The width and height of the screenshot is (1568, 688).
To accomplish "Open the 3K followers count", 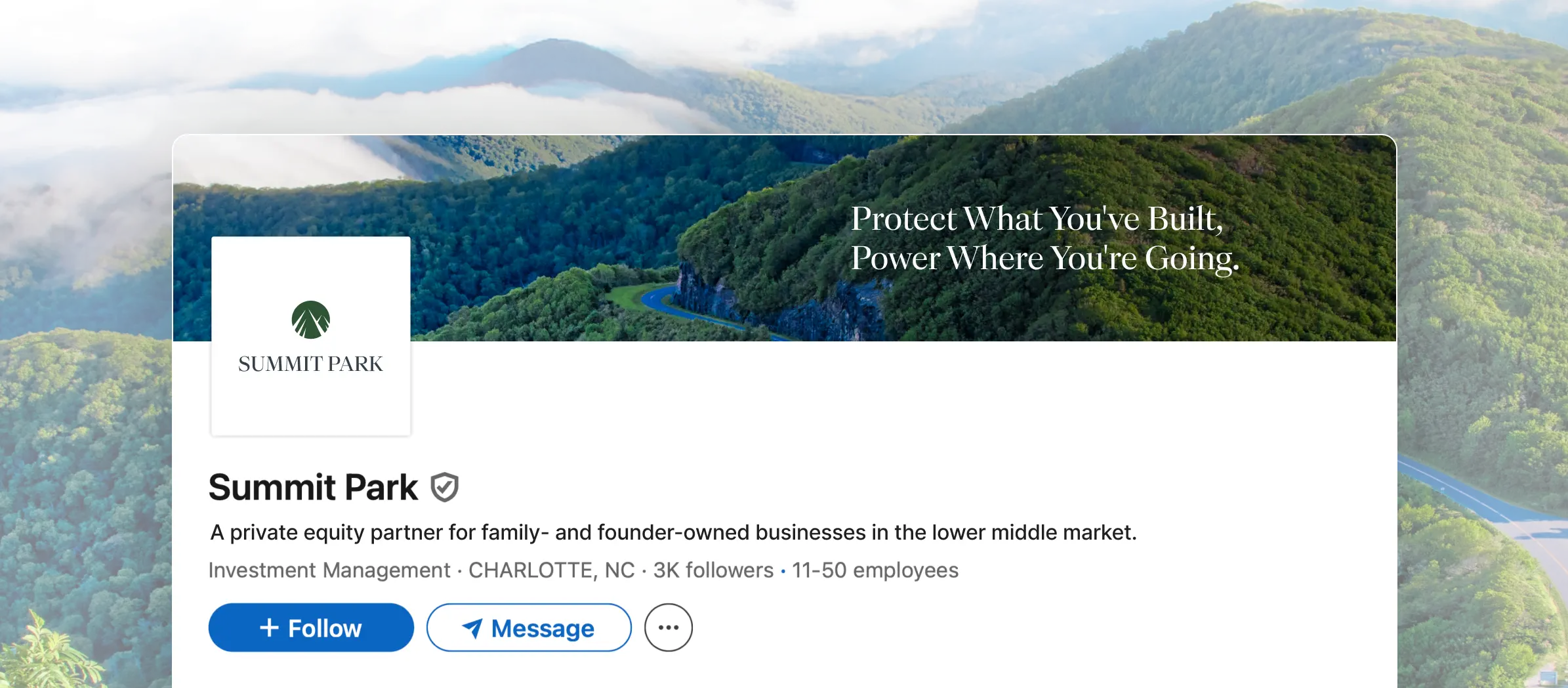I will click(713, 570).
